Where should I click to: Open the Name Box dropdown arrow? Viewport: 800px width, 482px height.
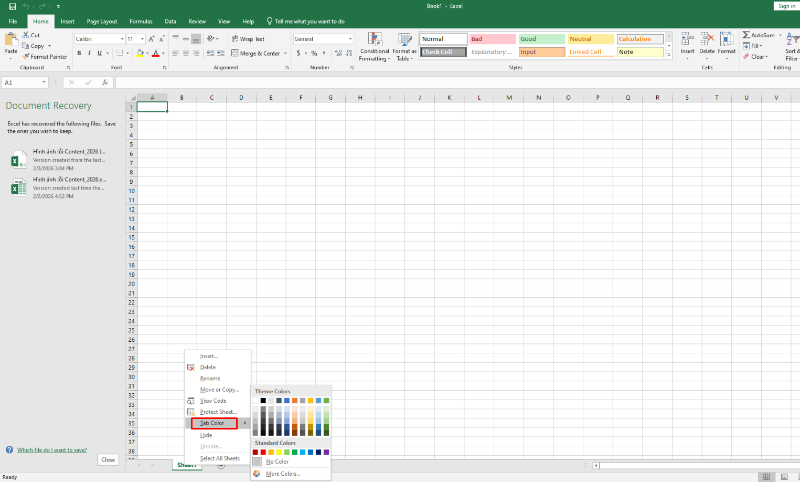pyautogui.click(x=44, y=82)
